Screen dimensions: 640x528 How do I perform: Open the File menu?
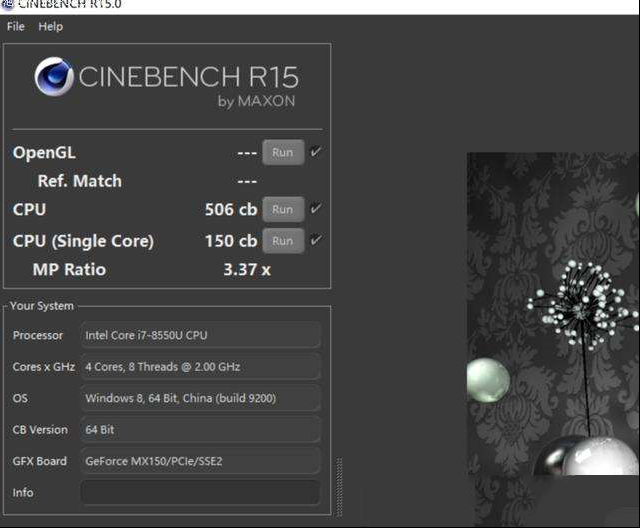point(16,27)
